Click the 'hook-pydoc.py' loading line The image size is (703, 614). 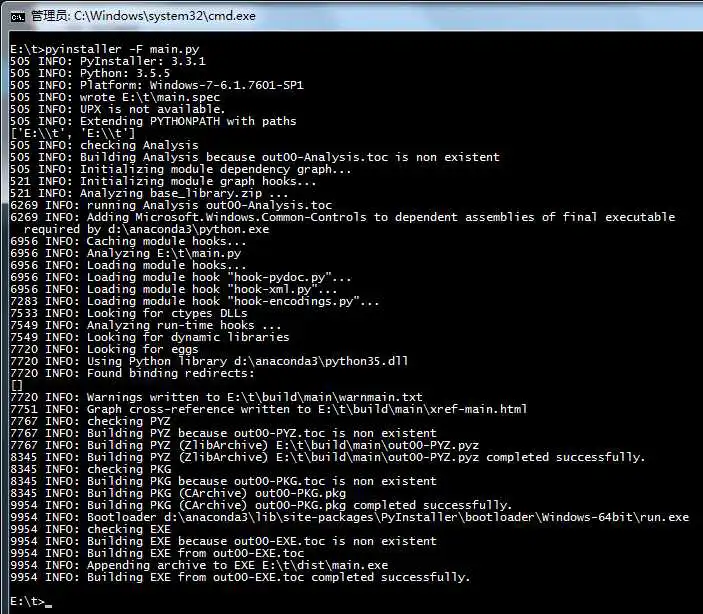pyautogui.click(x=181, y=278)
